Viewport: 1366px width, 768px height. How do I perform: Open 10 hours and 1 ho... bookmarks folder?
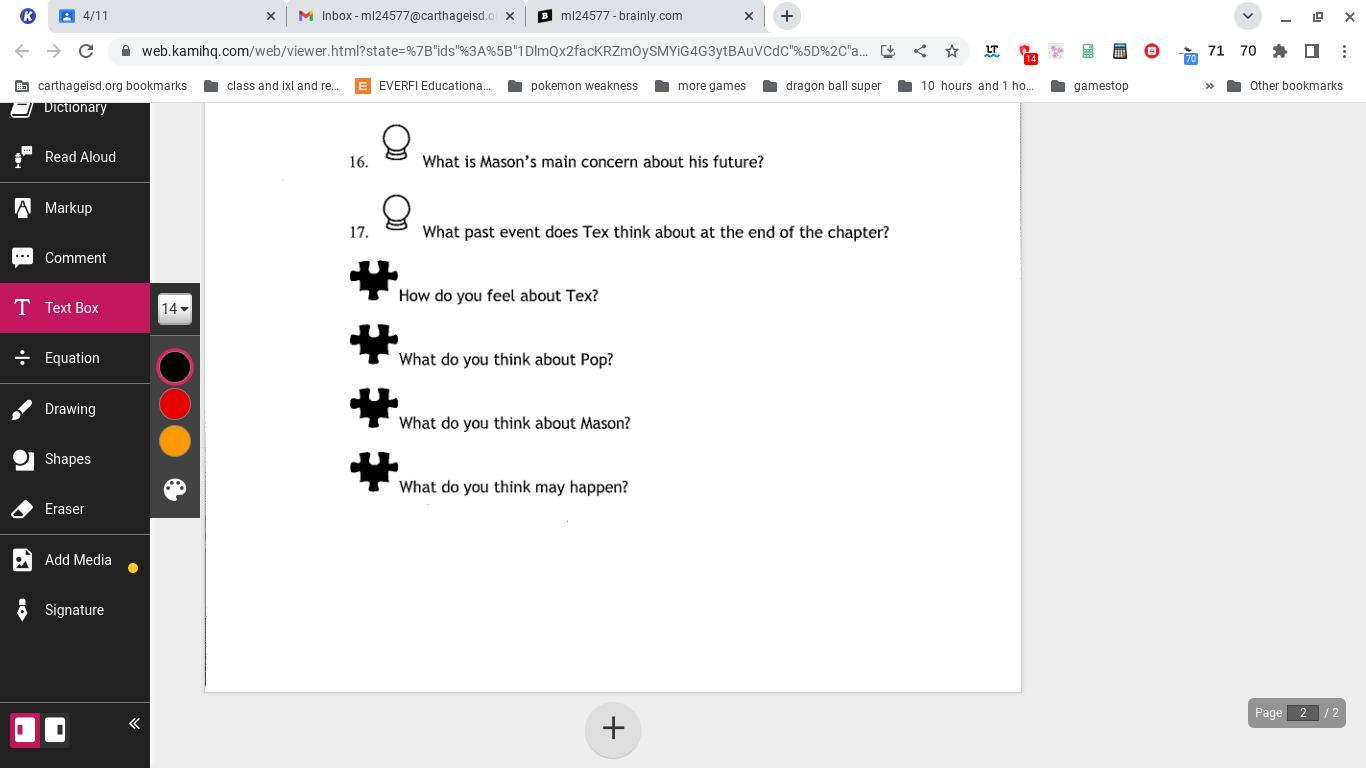[x=966, y=86]
